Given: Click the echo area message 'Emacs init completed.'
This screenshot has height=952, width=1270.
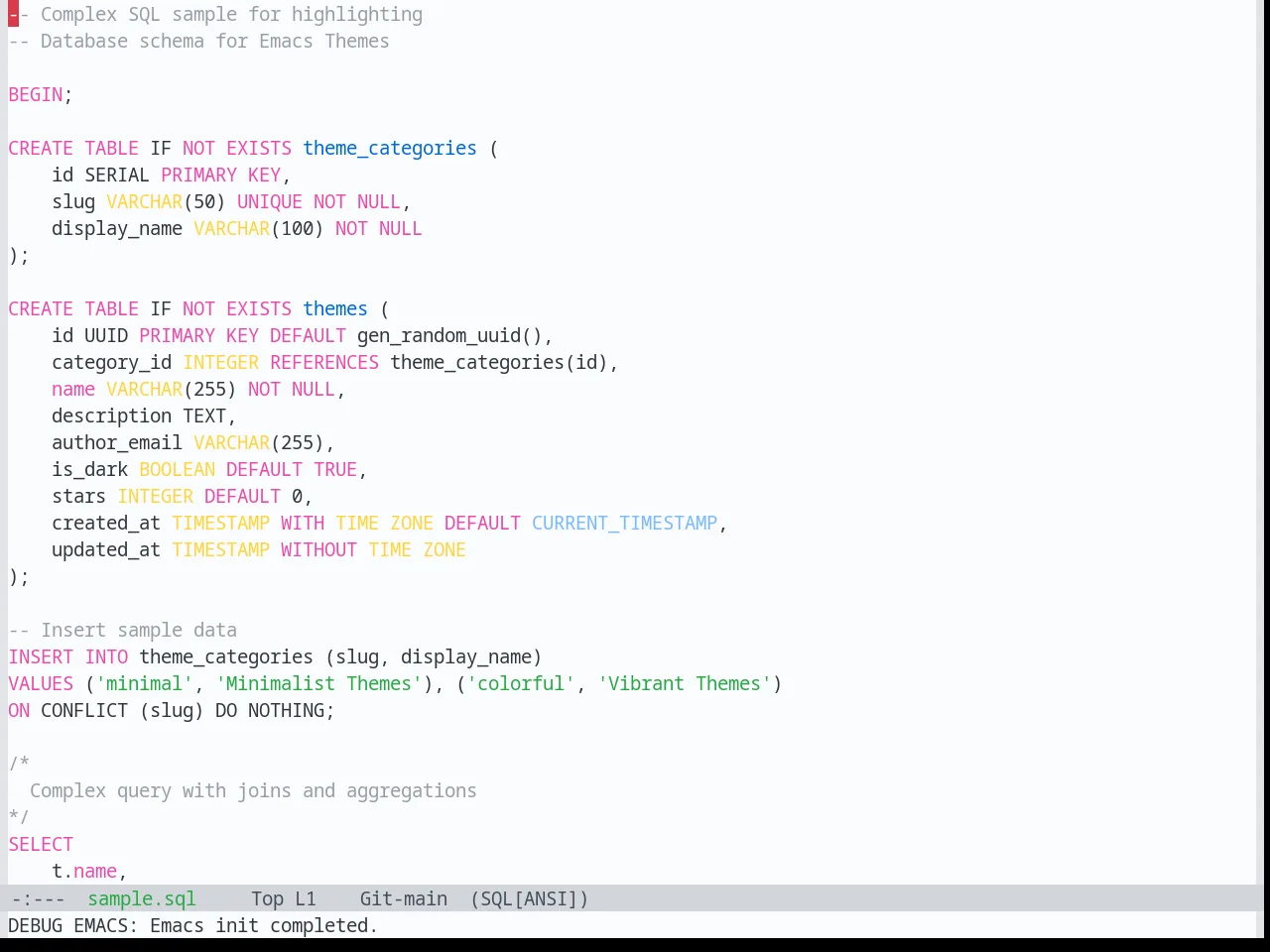Looking at the screenshot, I should [x=264, y=925].
